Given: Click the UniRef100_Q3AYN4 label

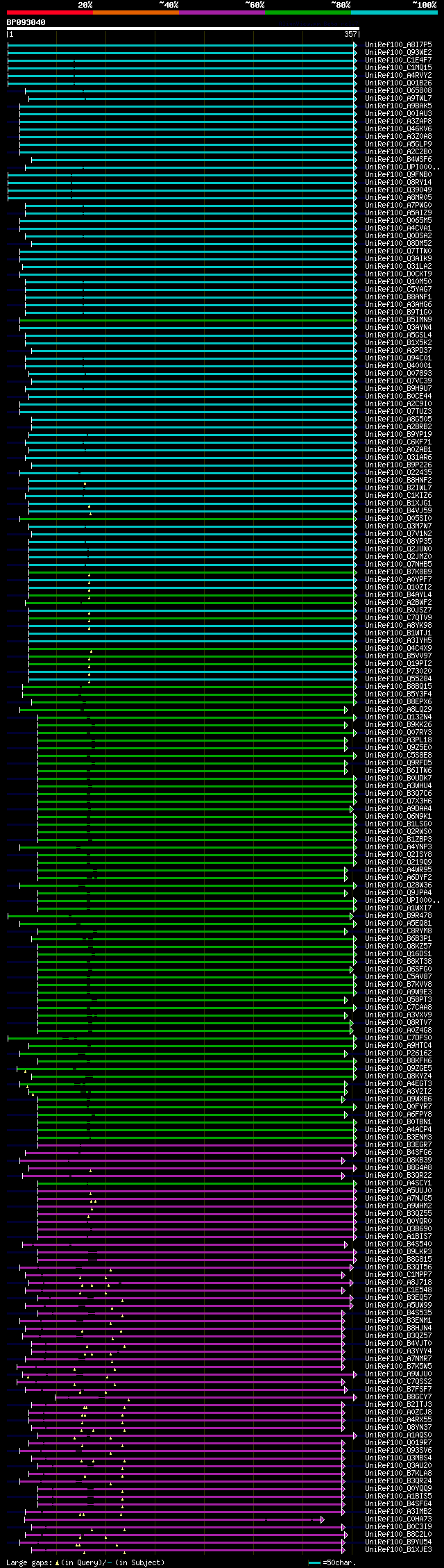Looking at the screenshot, I should point(398,327).
